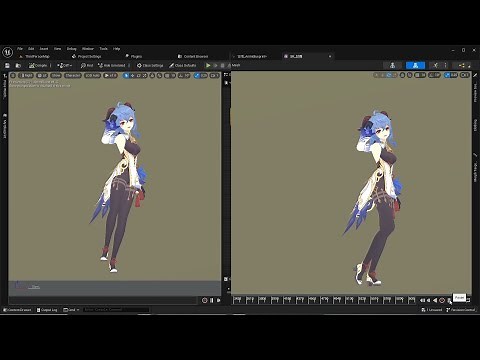Open the Asset menu

[44, 49]
